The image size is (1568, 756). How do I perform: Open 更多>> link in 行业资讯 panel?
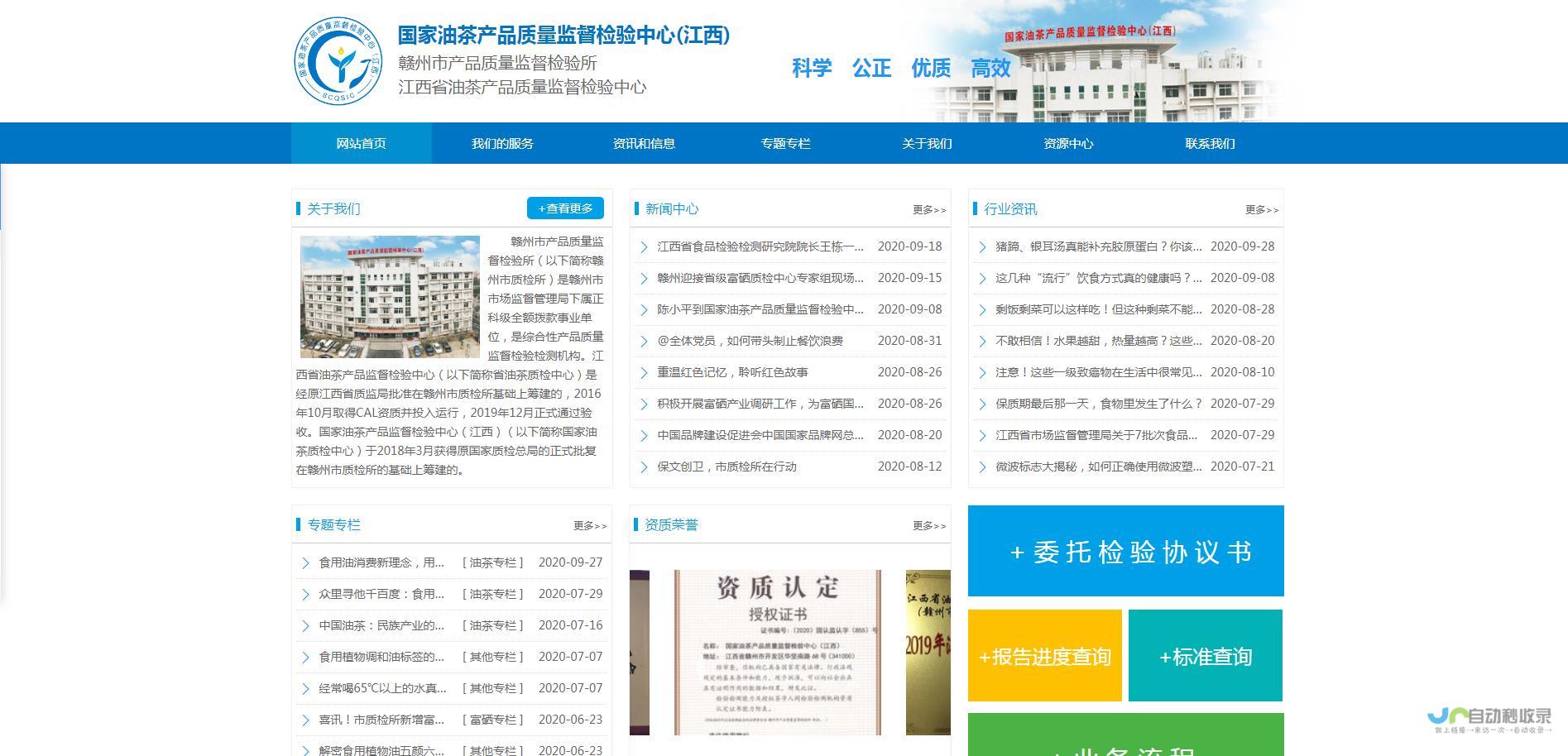pos(1262,210)
